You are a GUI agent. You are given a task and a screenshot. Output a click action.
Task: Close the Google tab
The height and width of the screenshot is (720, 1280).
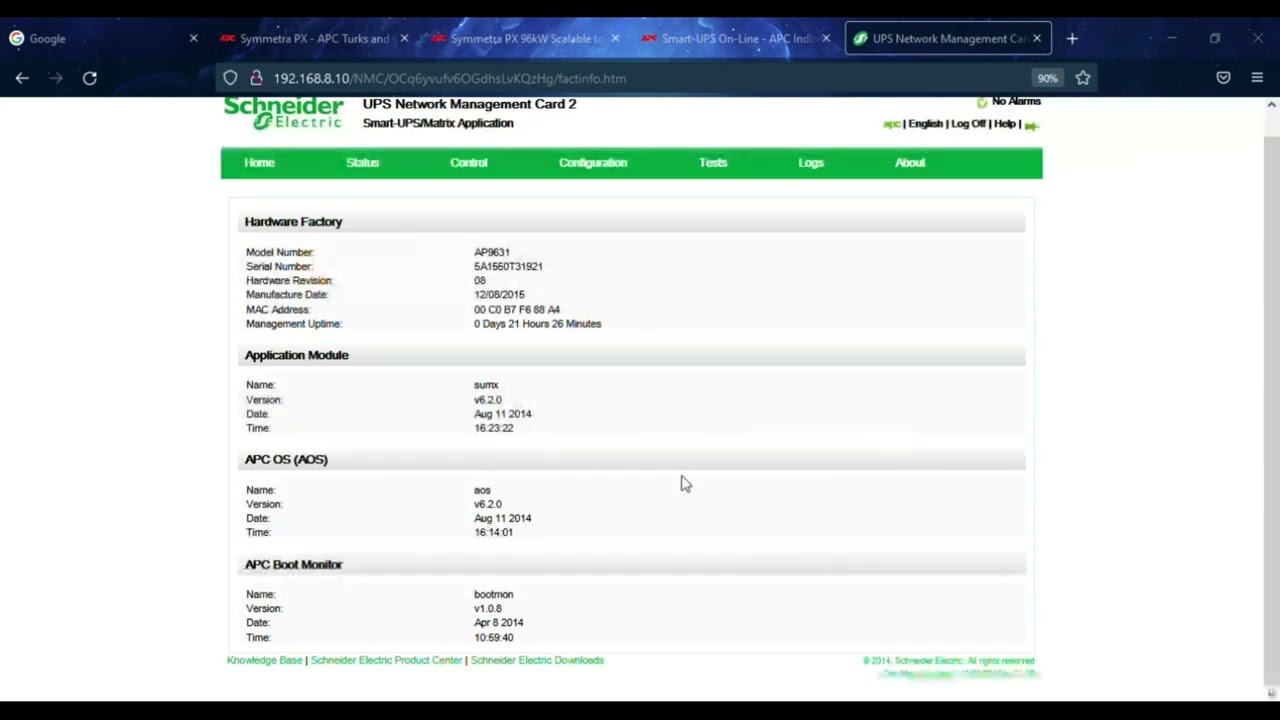(194, 38)
